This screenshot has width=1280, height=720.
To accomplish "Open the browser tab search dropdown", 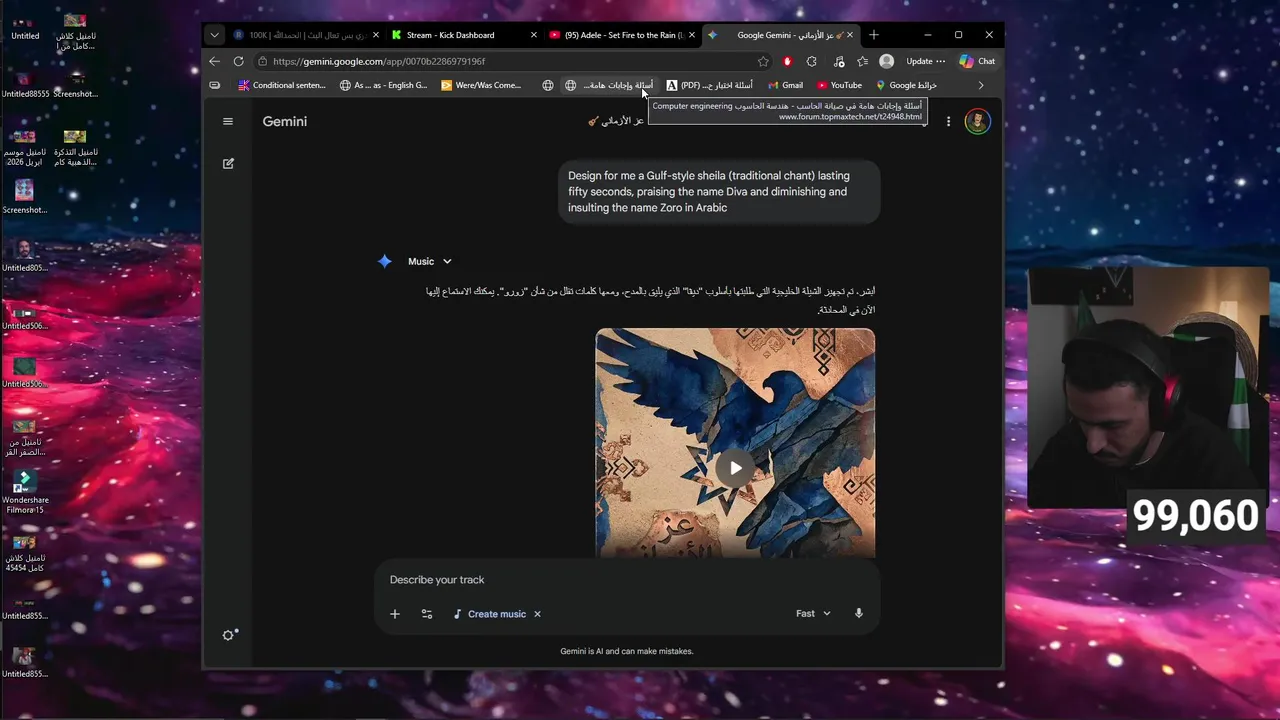I will 214,35.
